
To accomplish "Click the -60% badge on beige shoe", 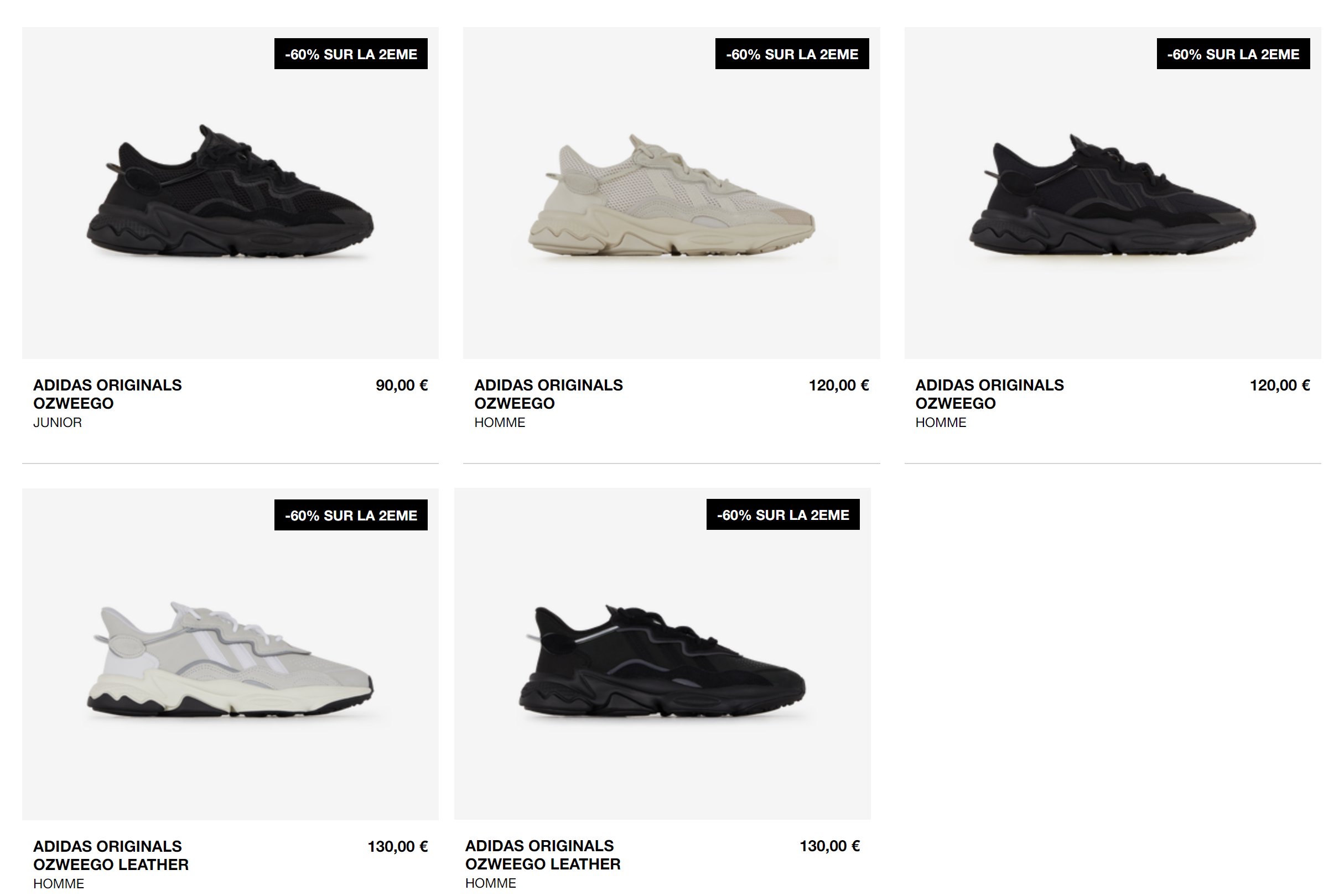I will 792,54.
